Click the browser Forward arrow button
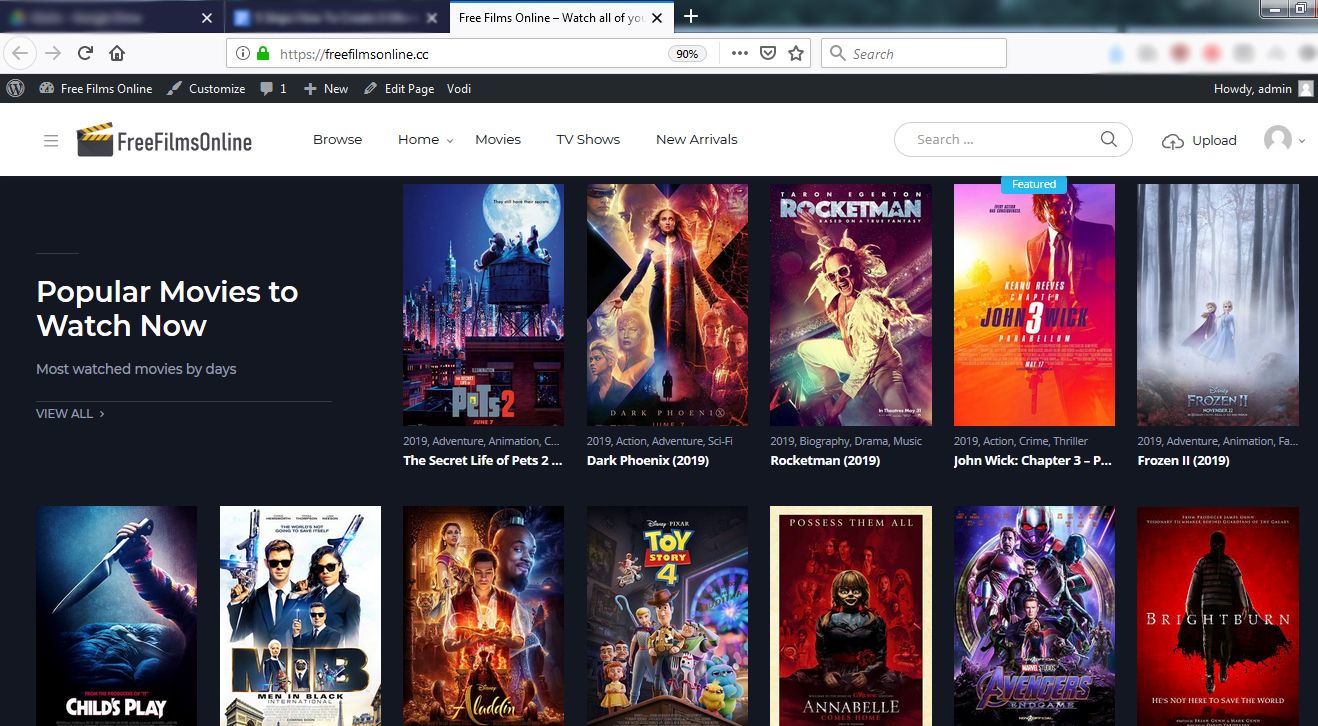 pos(53,53)
